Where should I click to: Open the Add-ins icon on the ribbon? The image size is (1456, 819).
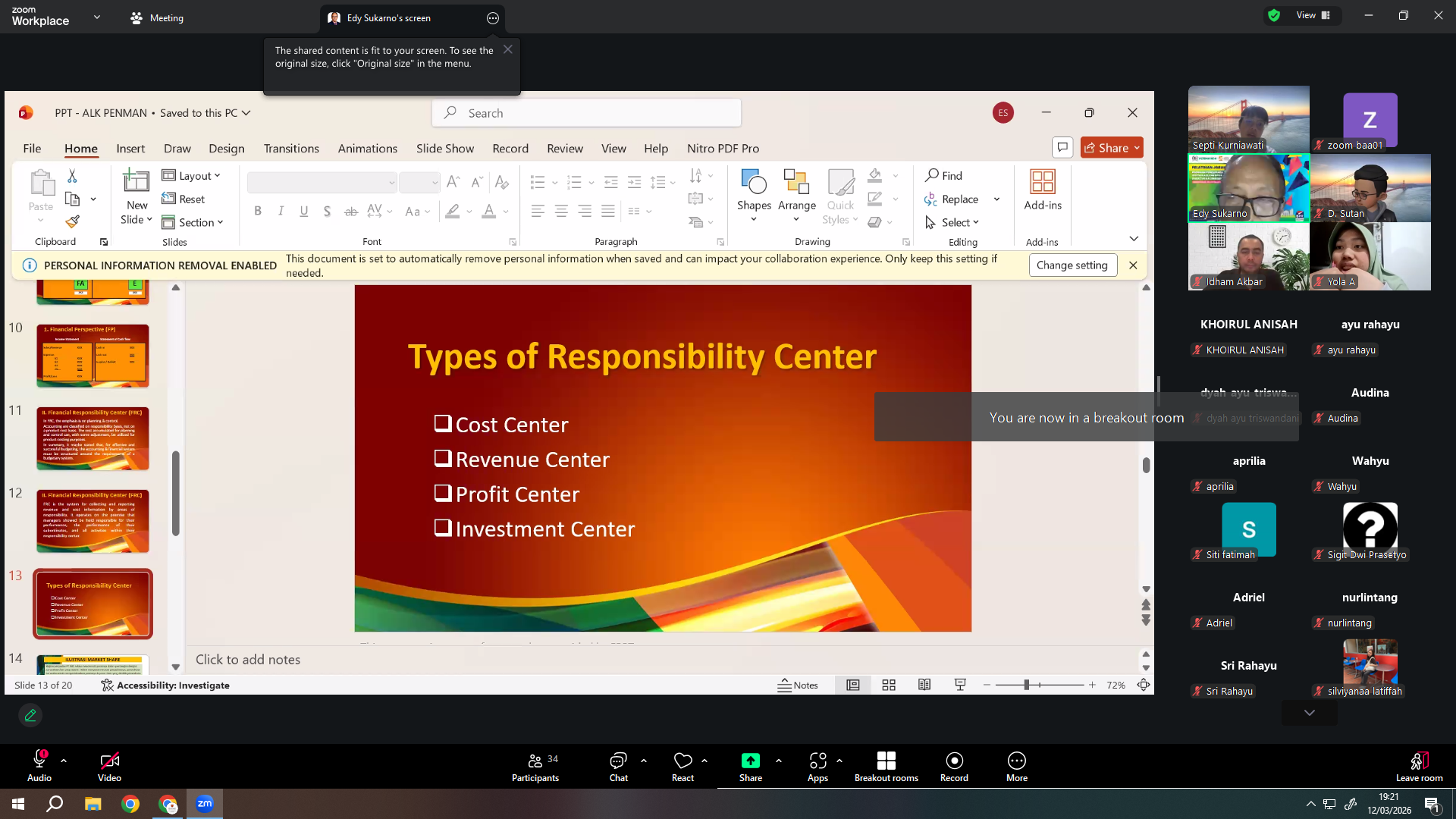pos(1043,182)
